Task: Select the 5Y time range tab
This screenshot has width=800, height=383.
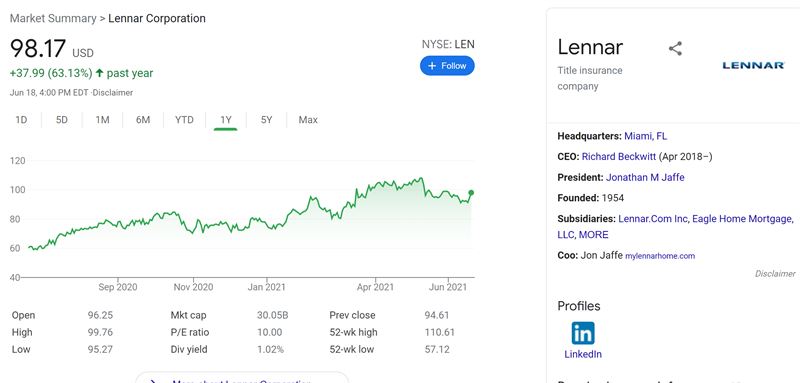Action: point(266,120)
